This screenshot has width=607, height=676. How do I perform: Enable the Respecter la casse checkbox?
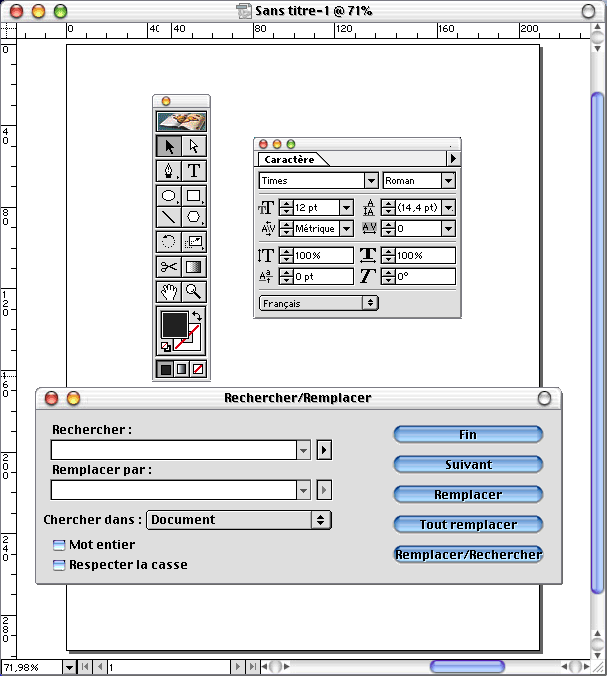pos(59,565)
